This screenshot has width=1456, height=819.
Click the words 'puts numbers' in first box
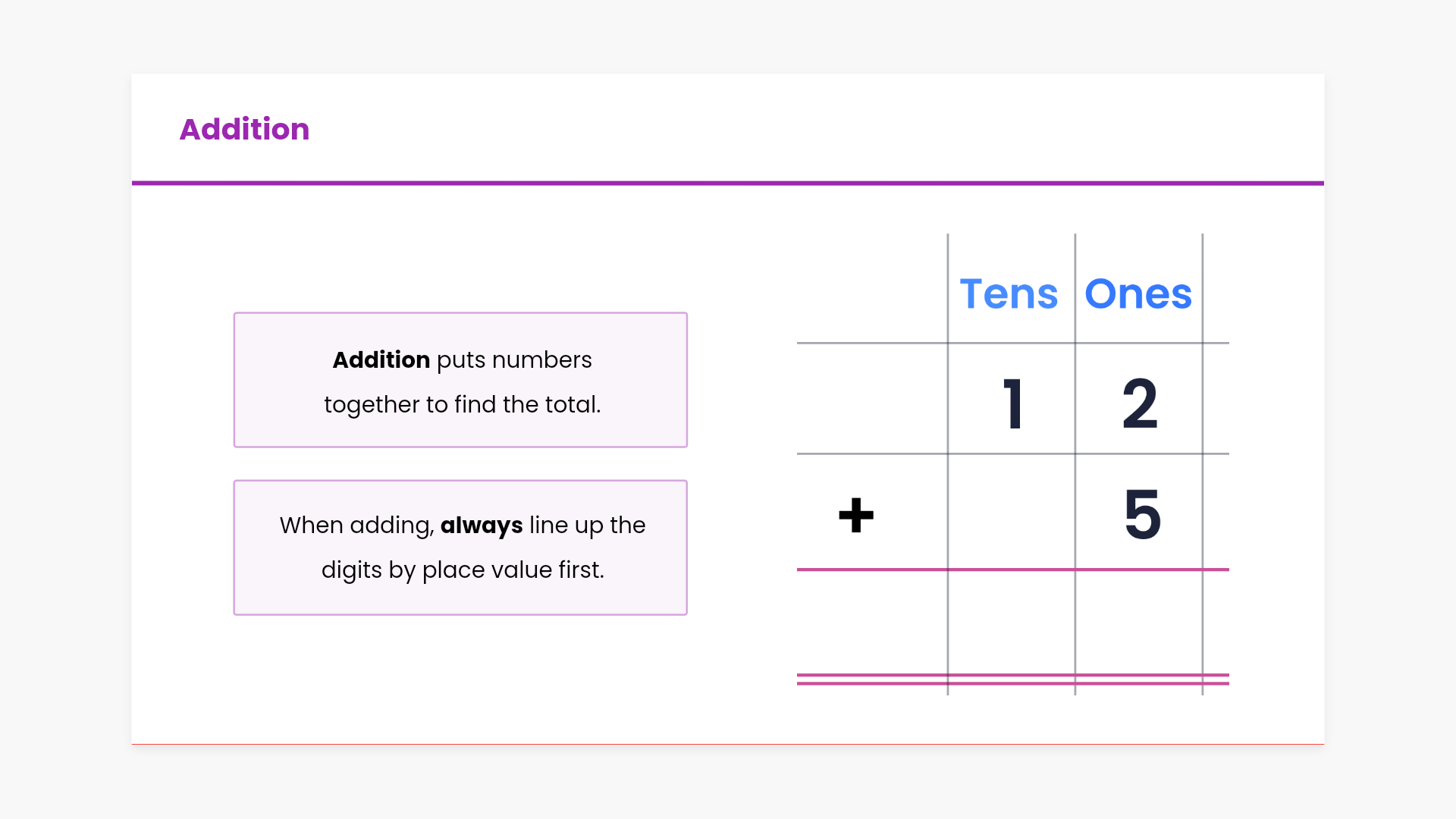pyautogui.click(x=514, y=359)
